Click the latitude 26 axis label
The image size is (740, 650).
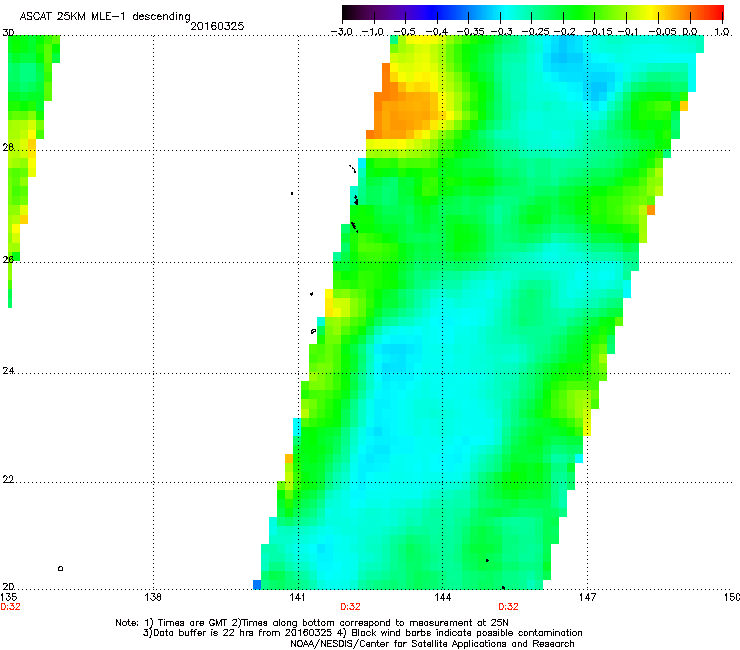coord(8,259)
